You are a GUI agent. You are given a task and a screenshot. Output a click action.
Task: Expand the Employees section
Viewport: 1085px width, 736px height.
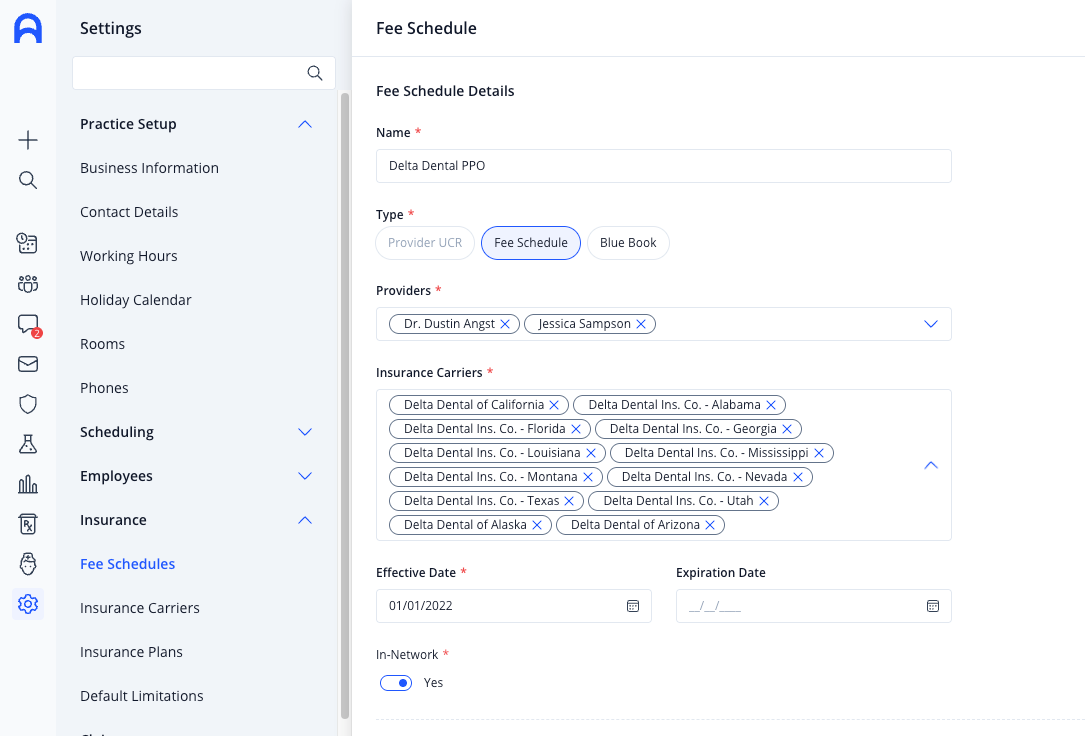tap(304, 476)
